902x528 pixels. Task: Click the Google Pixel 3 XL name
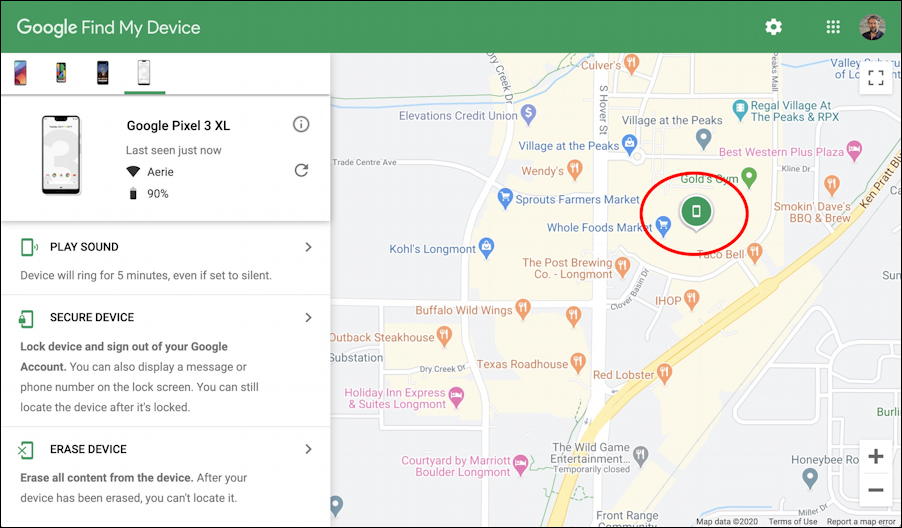click(x=178, y=125)
